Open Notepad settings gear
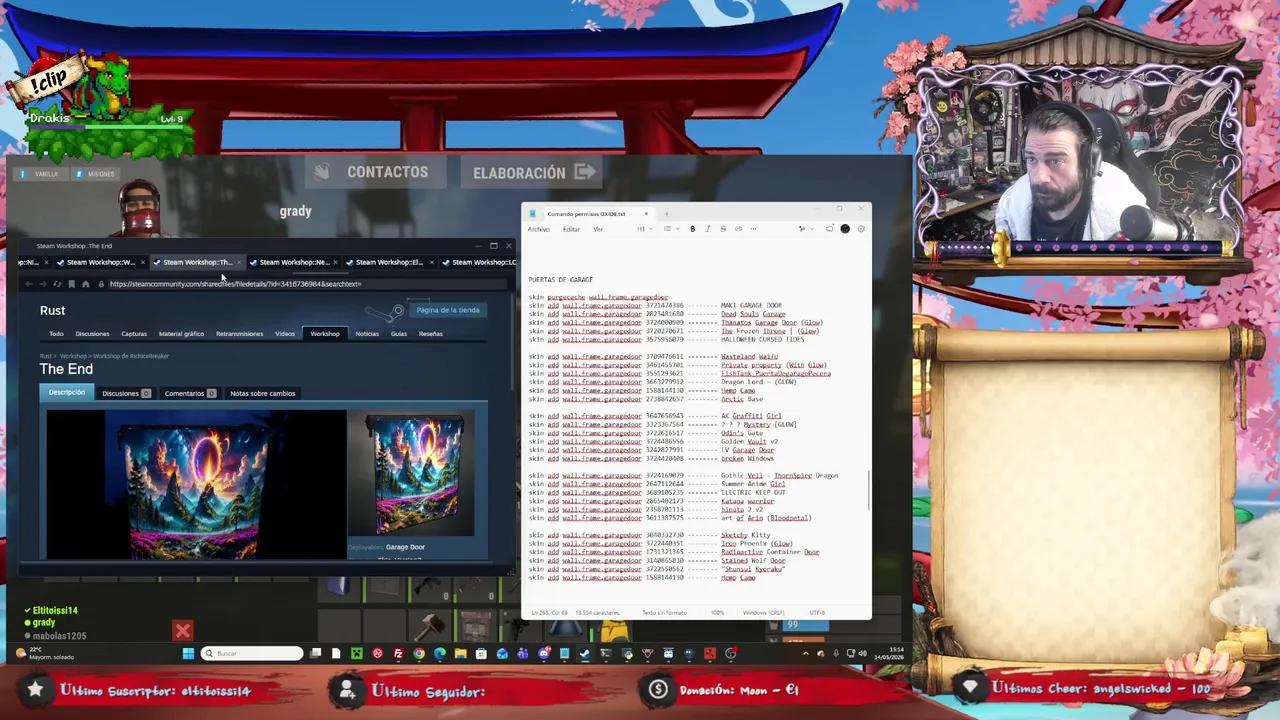Image resolution: width=1280 pixels, height=720 pixels. (x=861, y=229)
